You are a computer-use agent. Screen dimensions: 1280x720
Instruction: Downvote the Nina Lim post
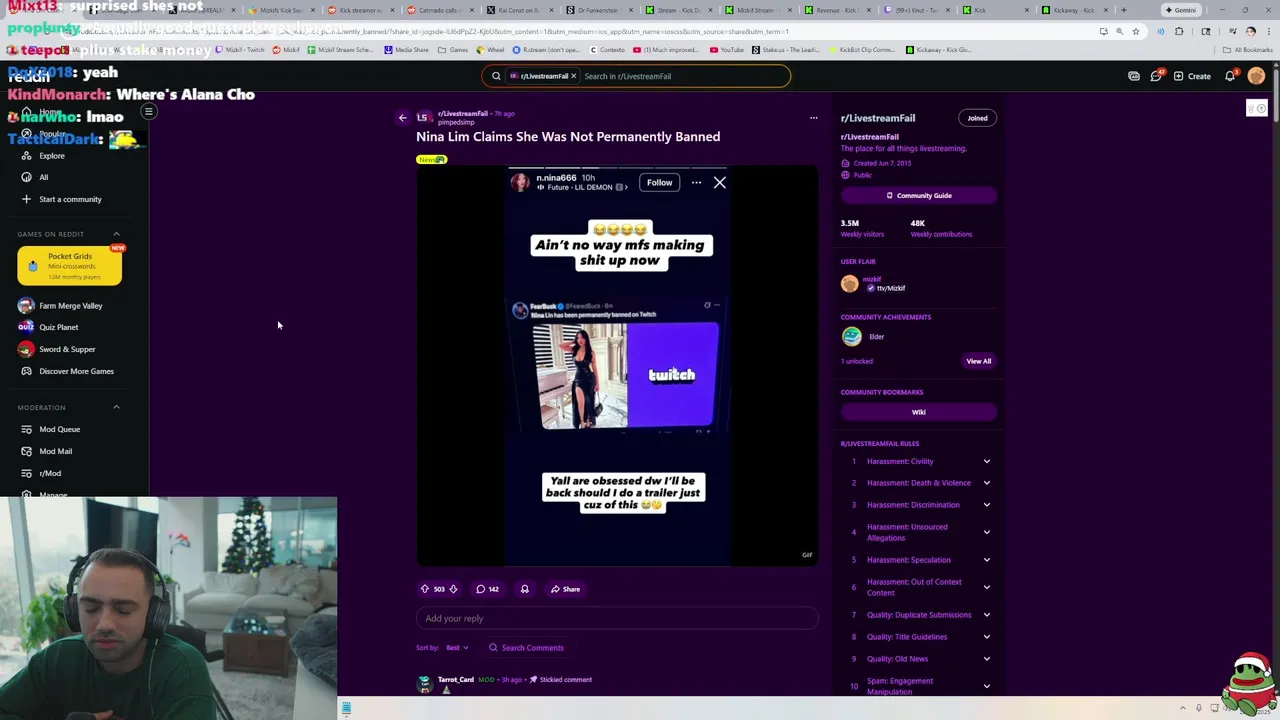(453, 589)
